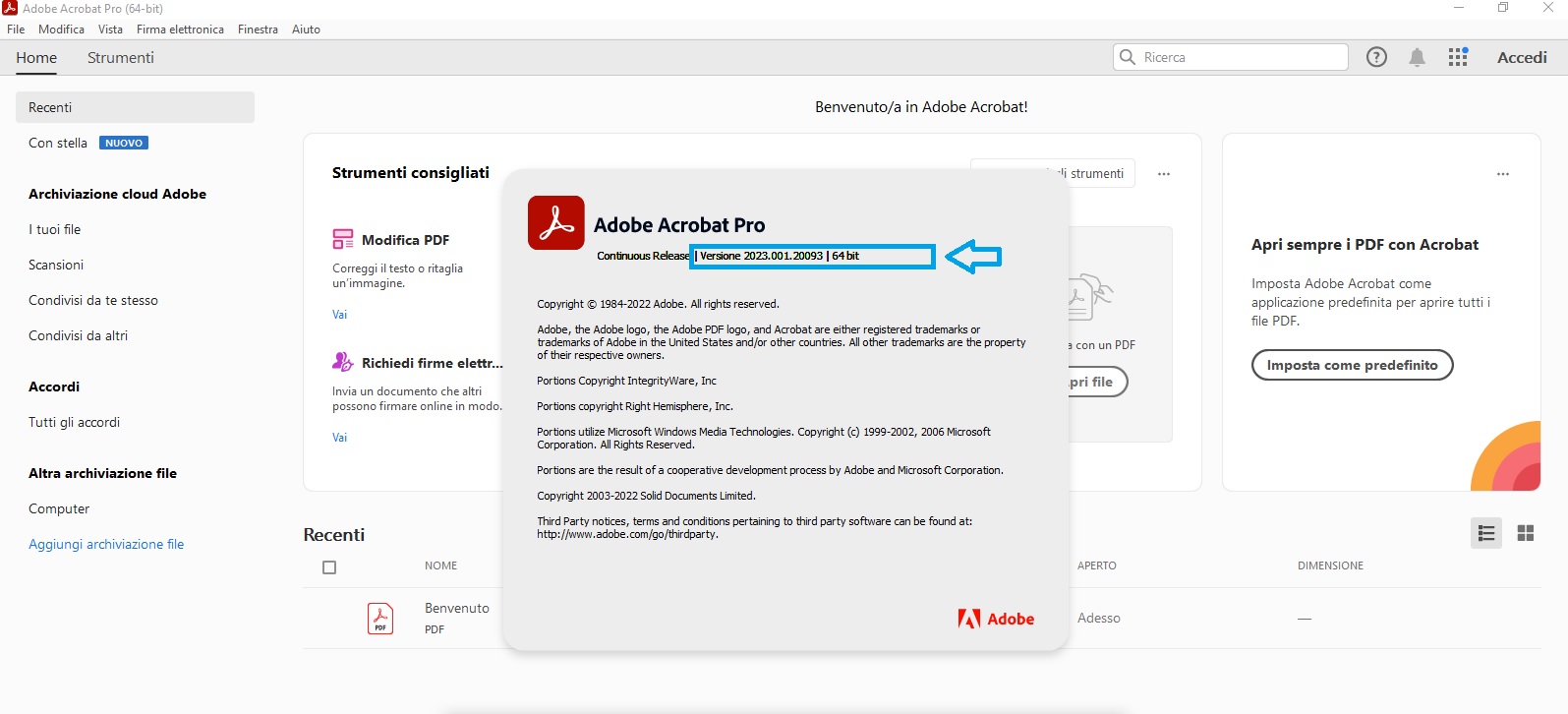Click the Adobe logo in the dialog footer
The image size is (1568, 714).
point(996,619)
